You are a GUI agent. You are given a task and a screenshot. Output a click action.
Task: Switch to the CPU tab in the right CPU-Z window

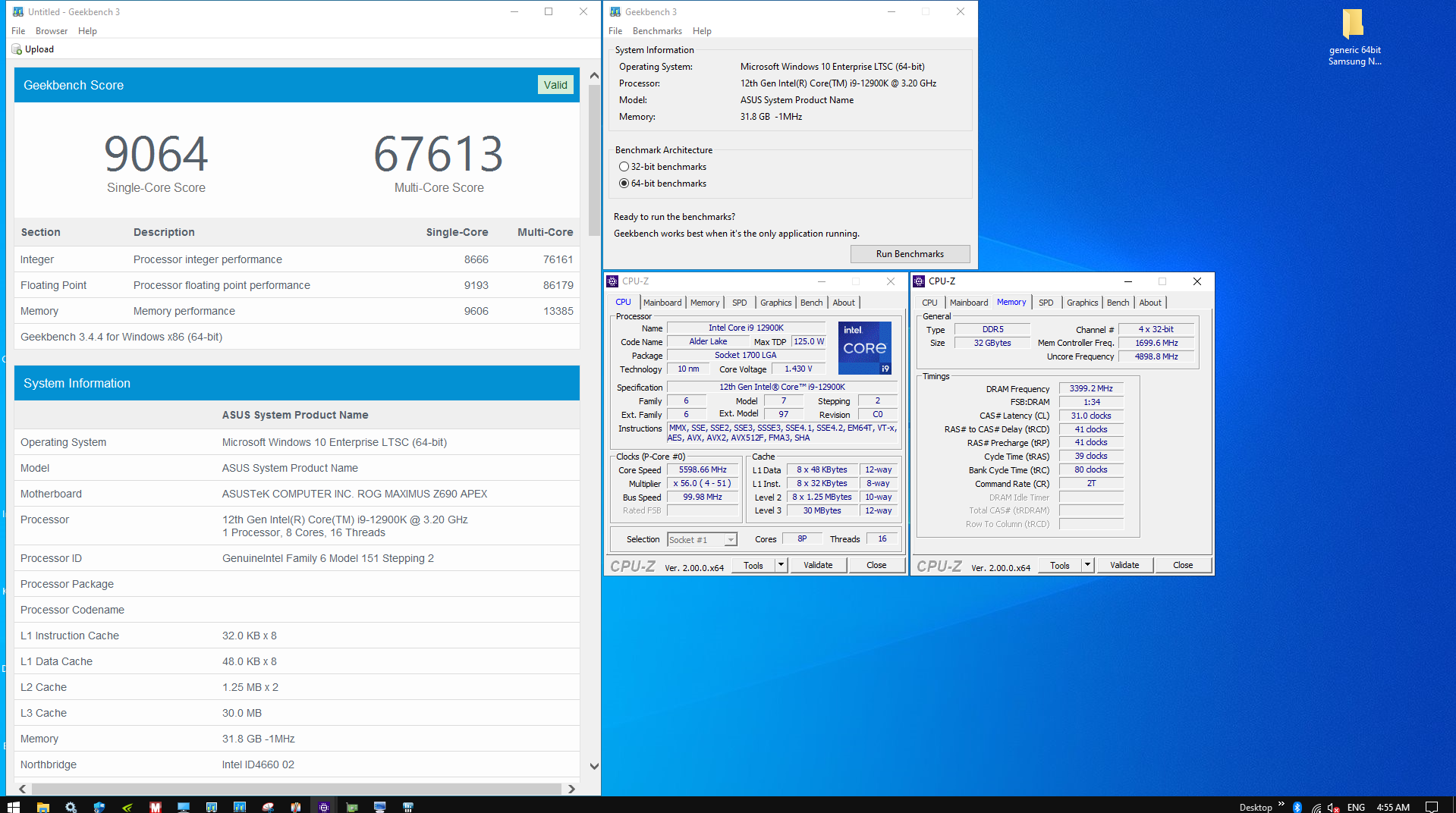click(x=929, y=303)
